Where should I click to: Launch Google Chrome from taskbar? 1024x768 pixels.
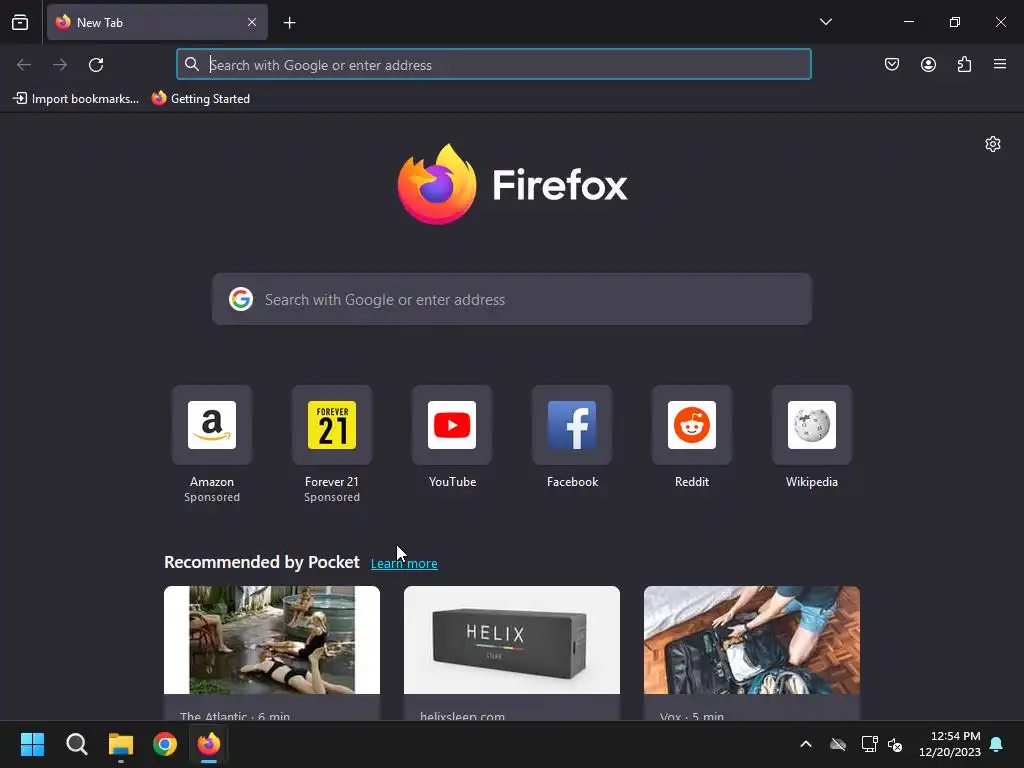[x=165, y=744]
